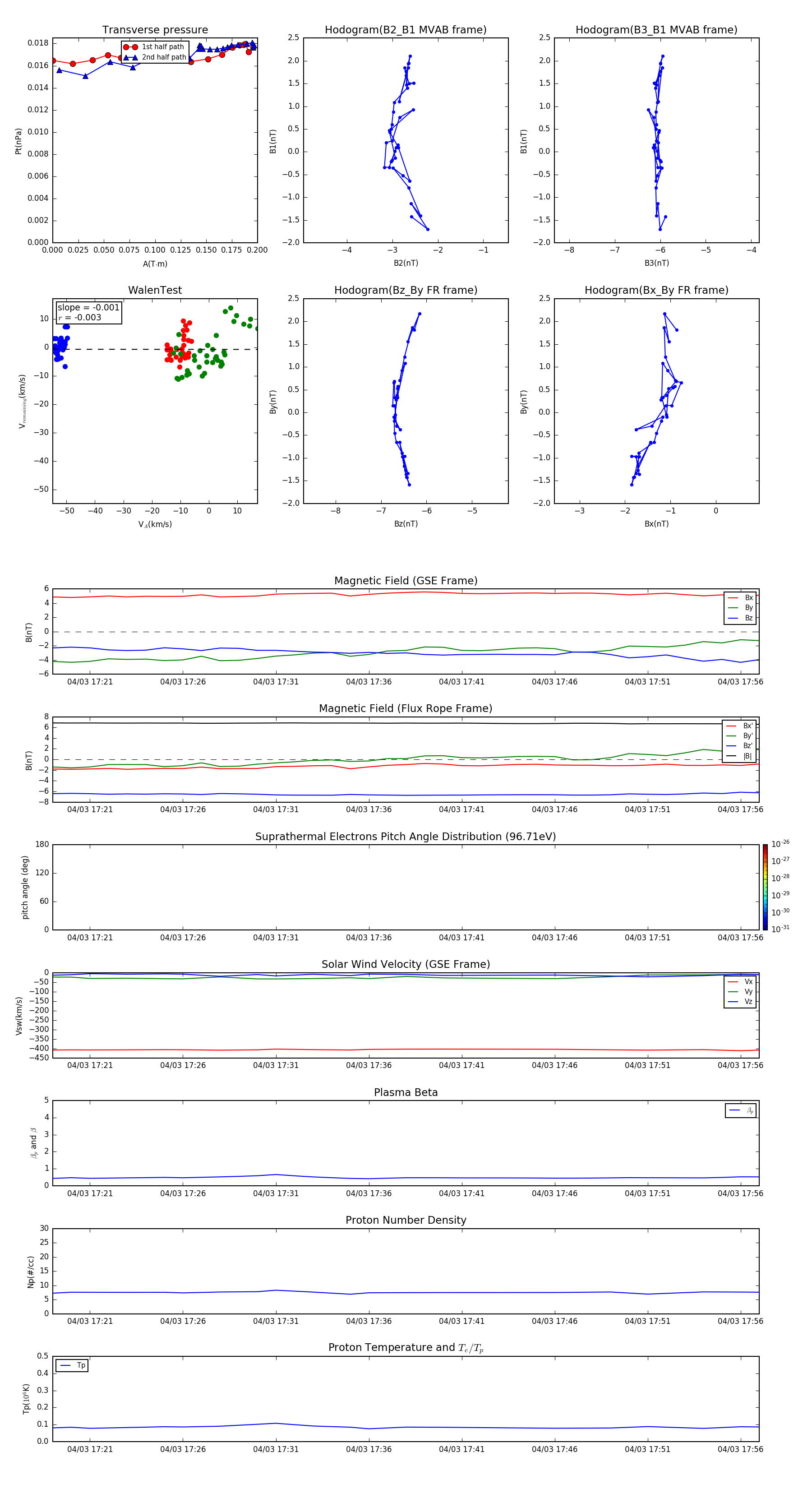Click the 'Tp' legend entry in temperature panel

[72, 1365]
